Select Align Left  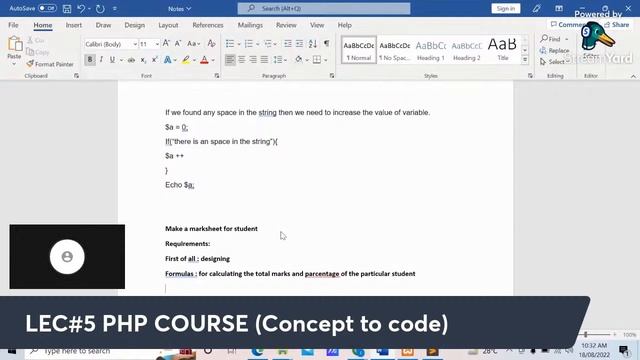click(230, 60)
